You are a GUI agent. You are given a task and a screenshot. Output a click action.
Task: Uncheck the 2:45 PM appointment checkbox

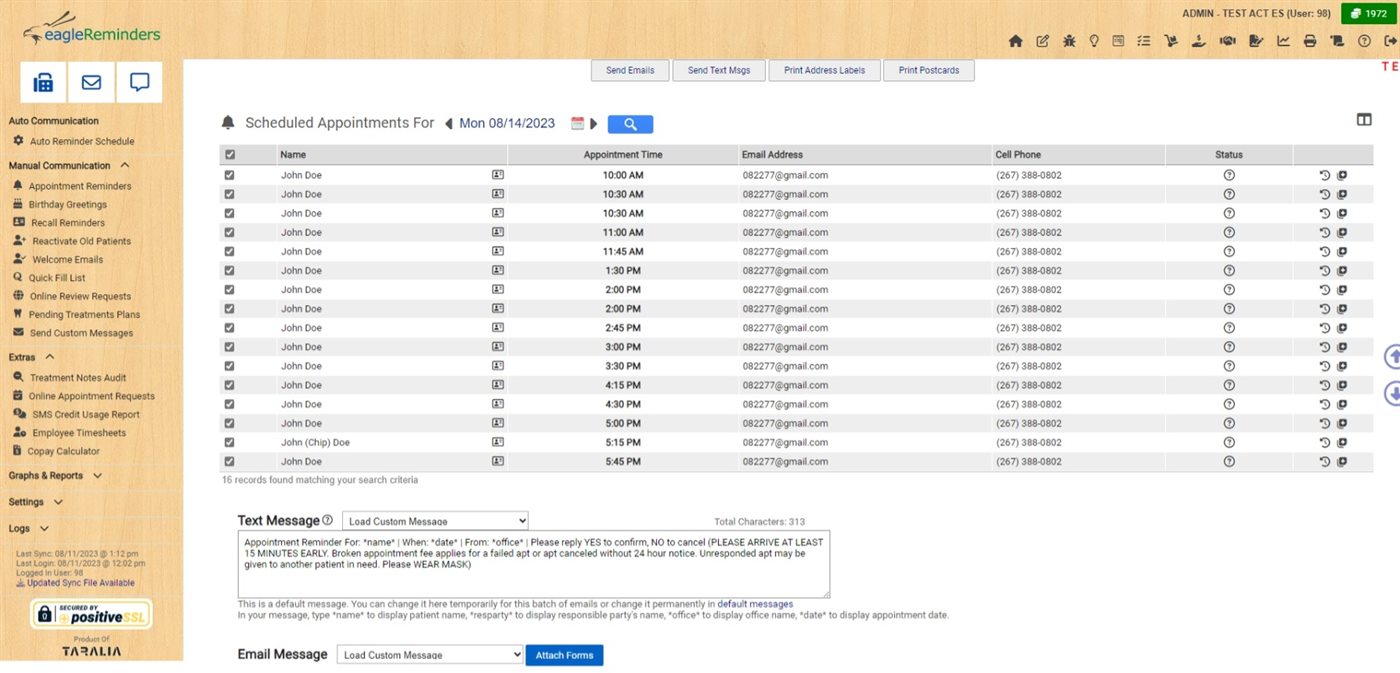point(230,328)
